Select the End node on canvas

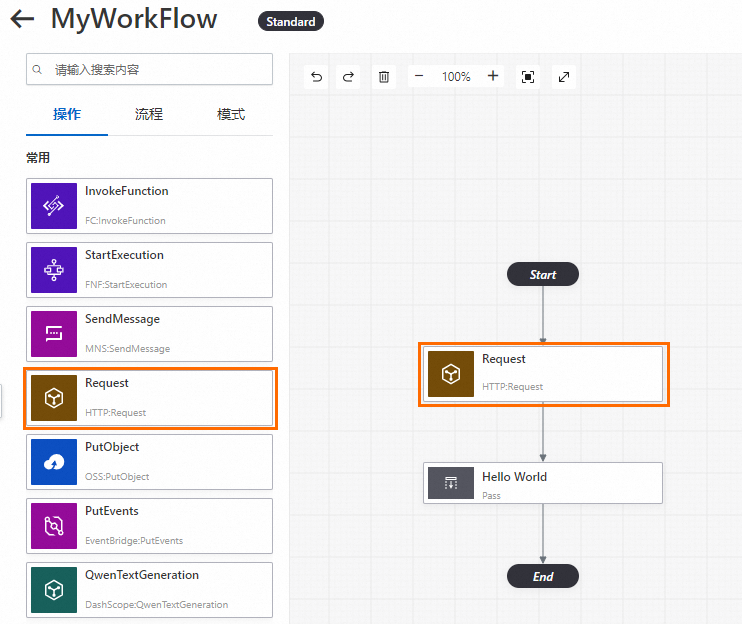pyautogui.click(x=543, y=576)
